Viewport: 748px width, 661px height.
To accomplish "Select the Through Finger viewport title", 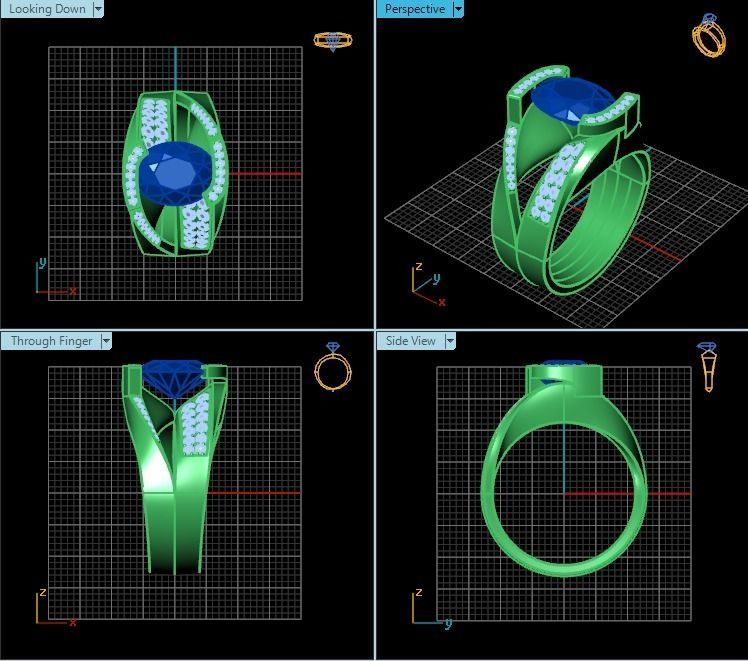I will (x=51, y=341).
